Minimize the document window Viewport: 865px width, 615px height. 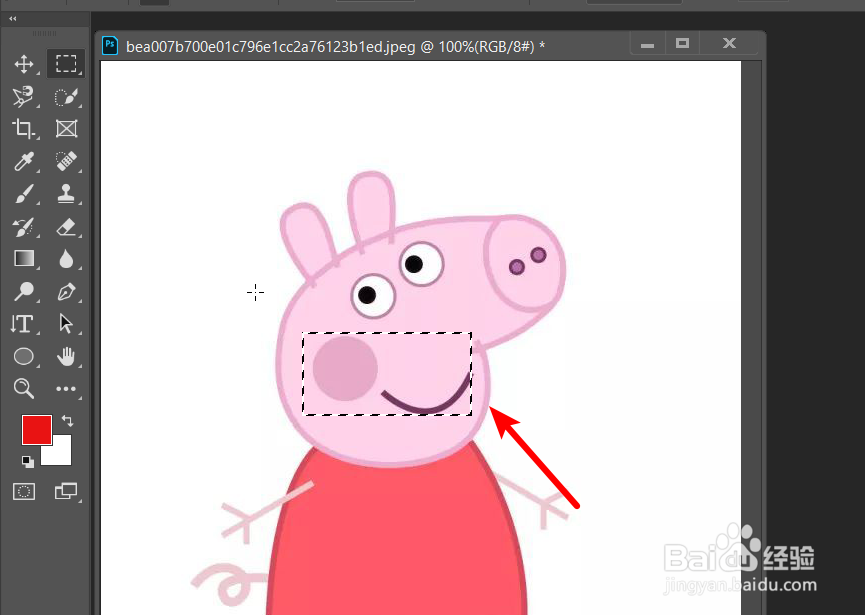click(647, 44)
